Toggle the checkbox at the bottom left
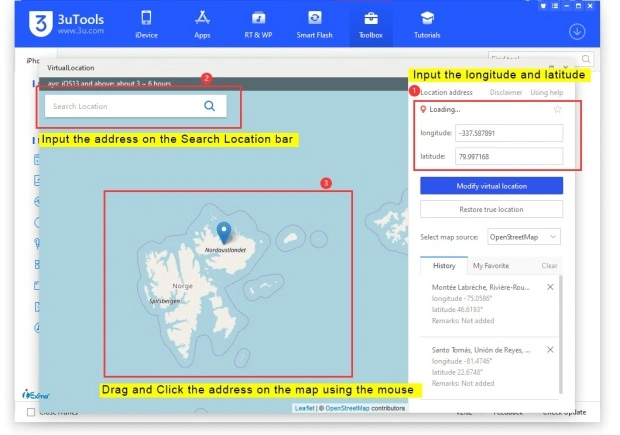This screenshot has height=435, width=620. click(31, 412)
